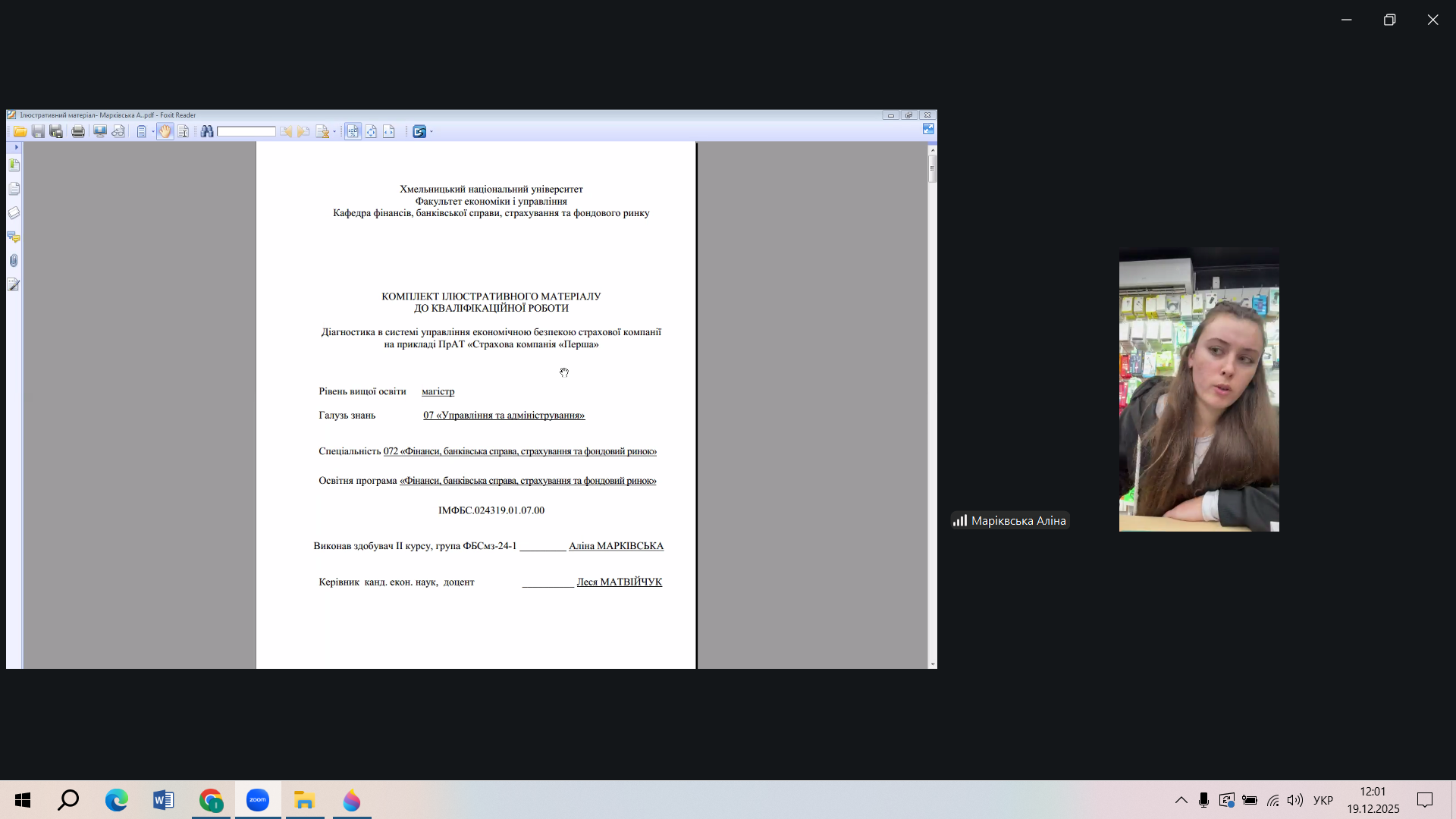
Task: Click the Fit Page toolbar button
Action: tap(371, 131)
